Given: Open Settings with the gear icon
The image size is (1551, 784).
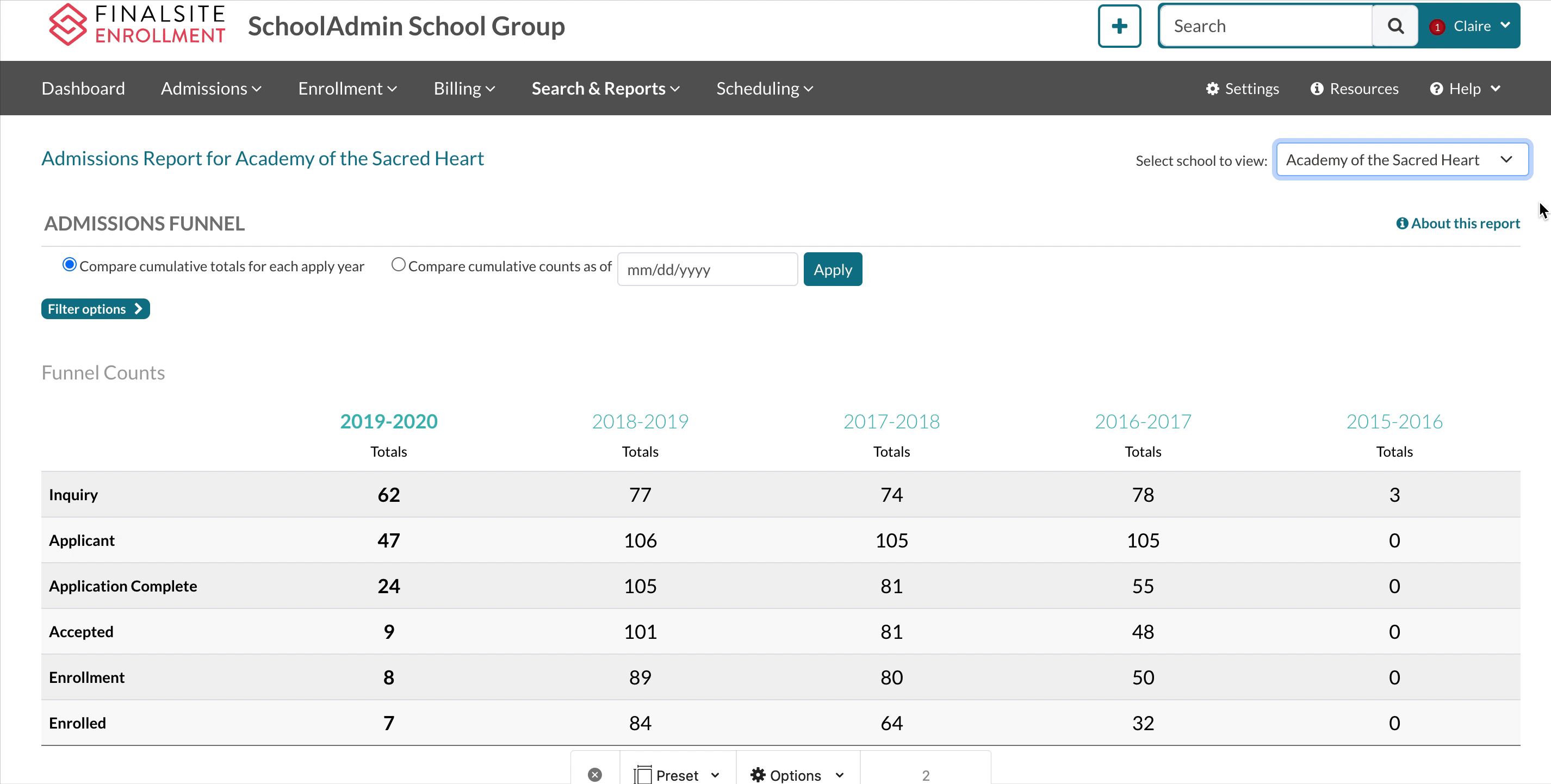Looking at the screenshot, I should [x=1242, y=89].
